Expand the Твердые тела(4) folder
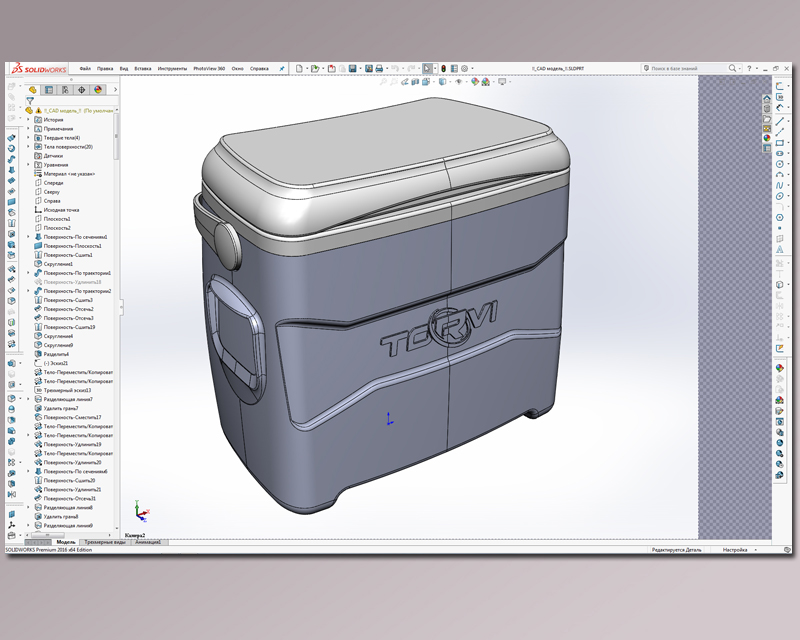 point(29,138)
